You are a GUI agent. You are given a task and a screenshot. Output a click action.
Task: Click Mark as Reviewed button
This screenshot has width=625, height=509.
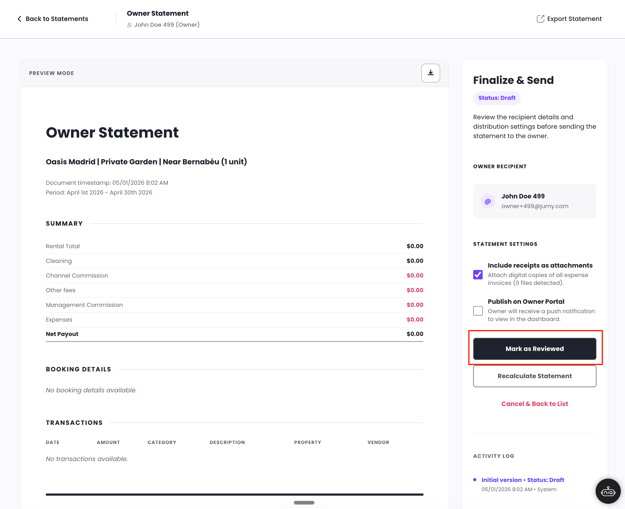point(535,349)
